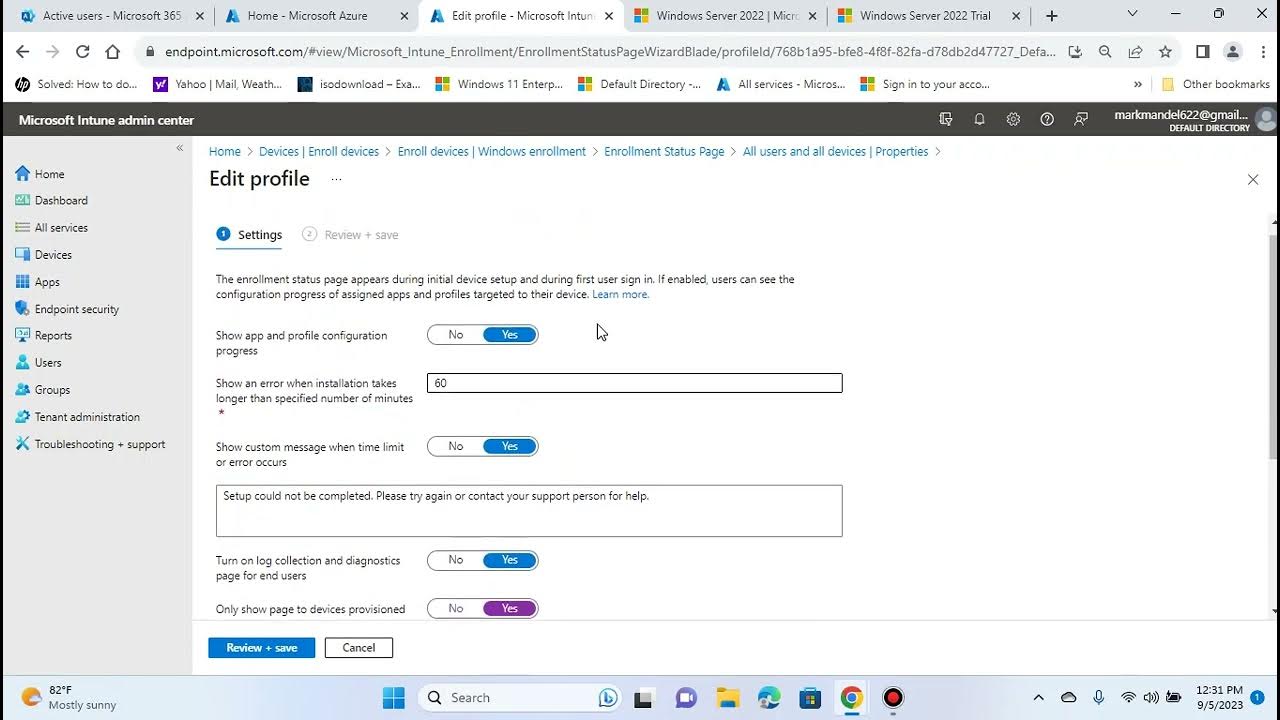Image resolution: width=1280 pixels, height=720 pixels.
Task: Open Home in the Intune sidebar
Action: tap(40, 174)
